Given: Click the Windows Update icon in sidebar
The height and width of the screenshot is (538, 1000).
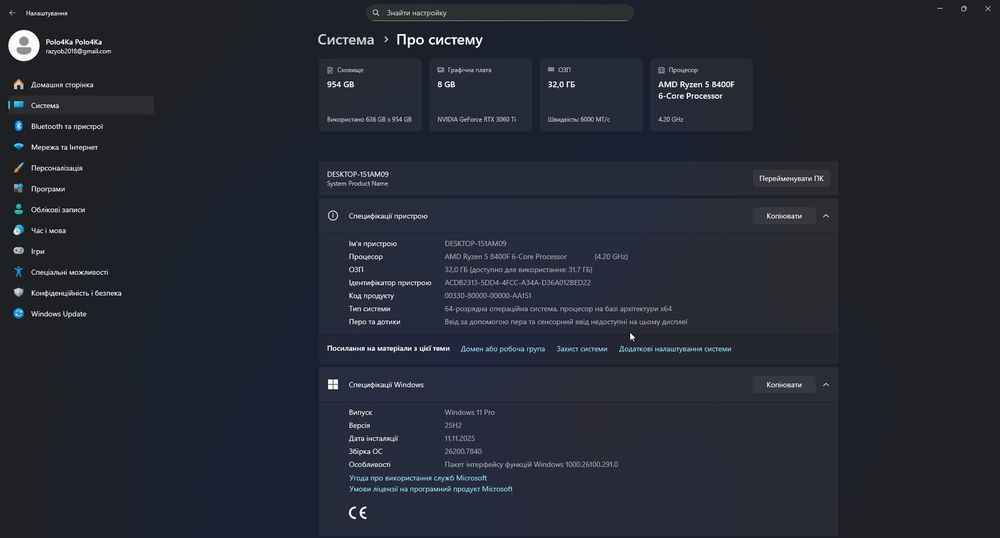Looking at the screenshot, I should click(x=19, y=314).
